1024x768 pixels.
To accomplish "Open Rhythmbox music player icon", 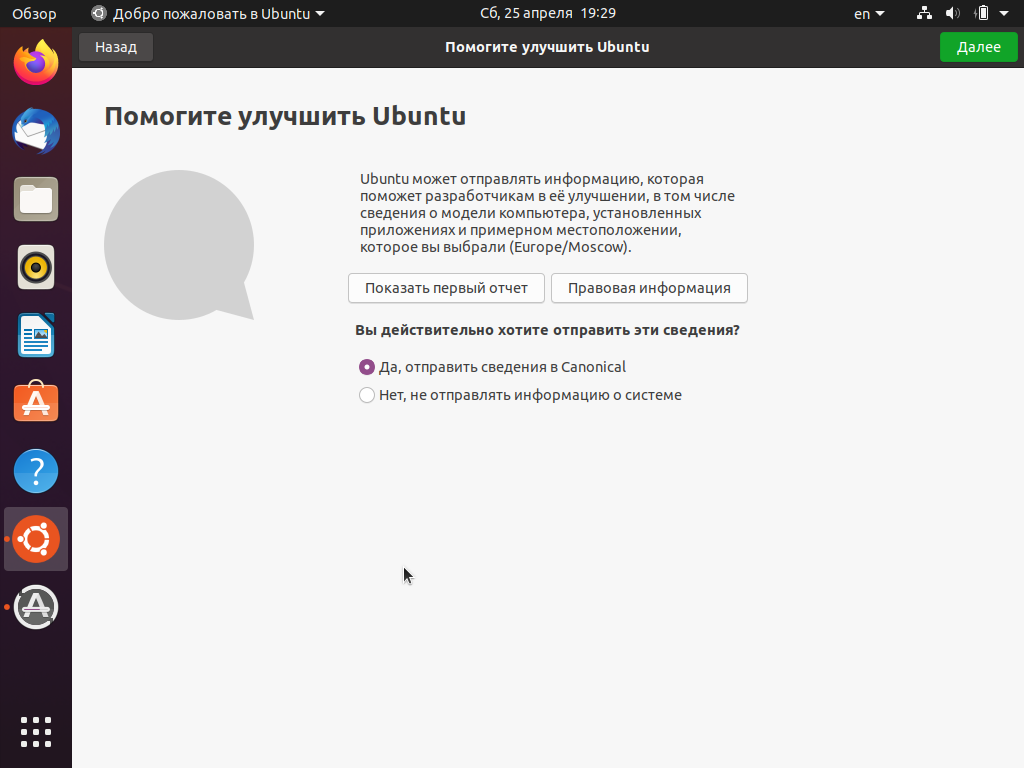I will tap(36, 267).
